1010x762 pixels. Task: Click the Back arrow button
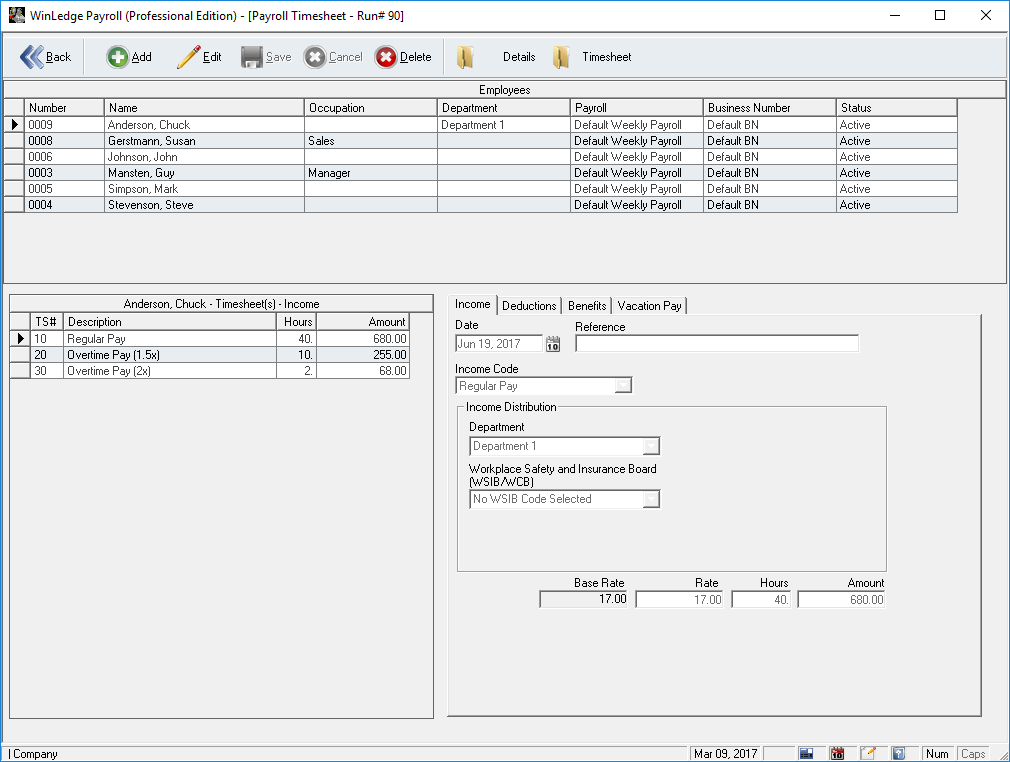click(x=46, y=57)
